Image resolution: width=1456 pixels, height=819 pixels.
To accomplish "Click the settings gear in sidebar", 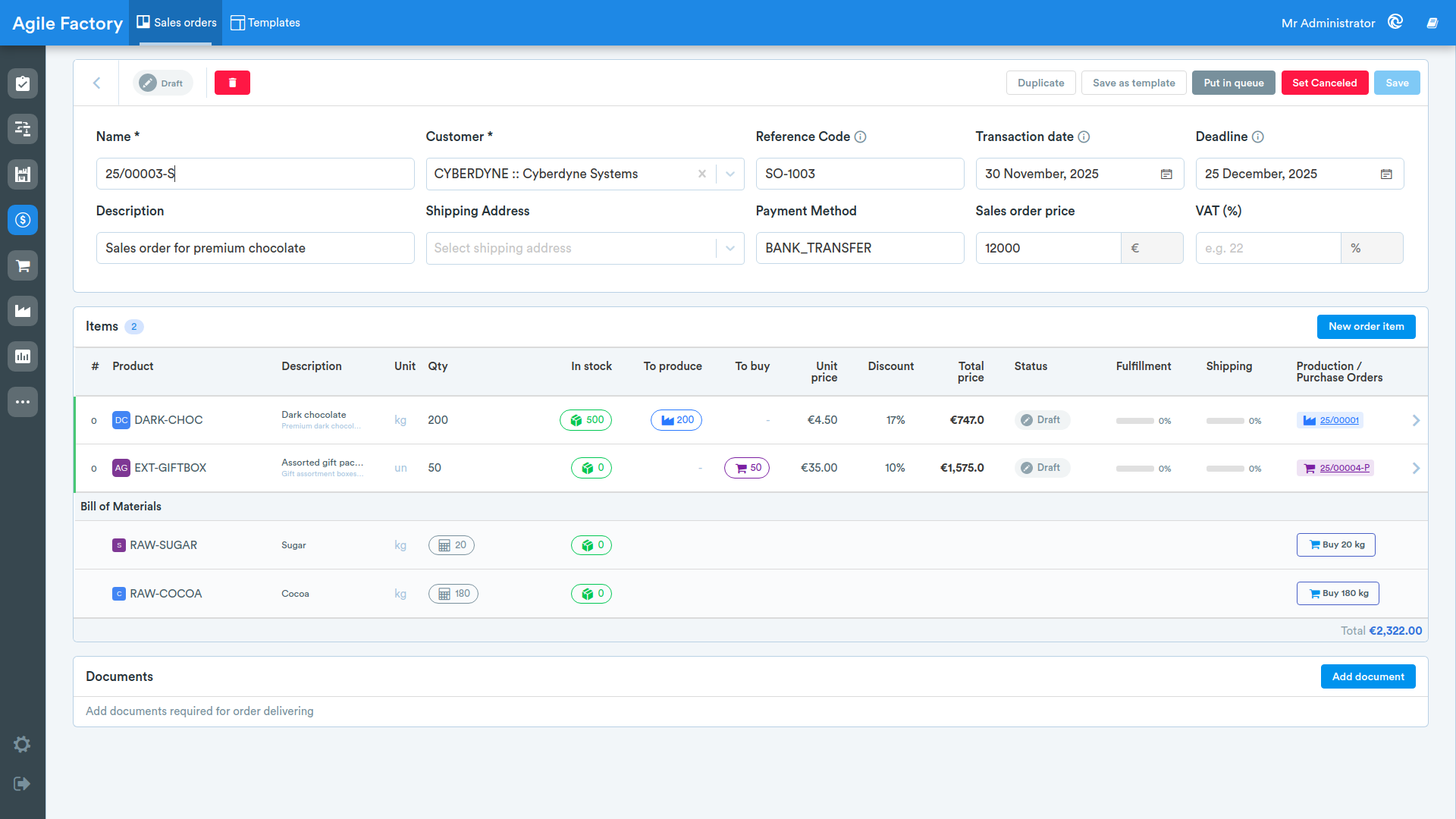I will 22,744.
